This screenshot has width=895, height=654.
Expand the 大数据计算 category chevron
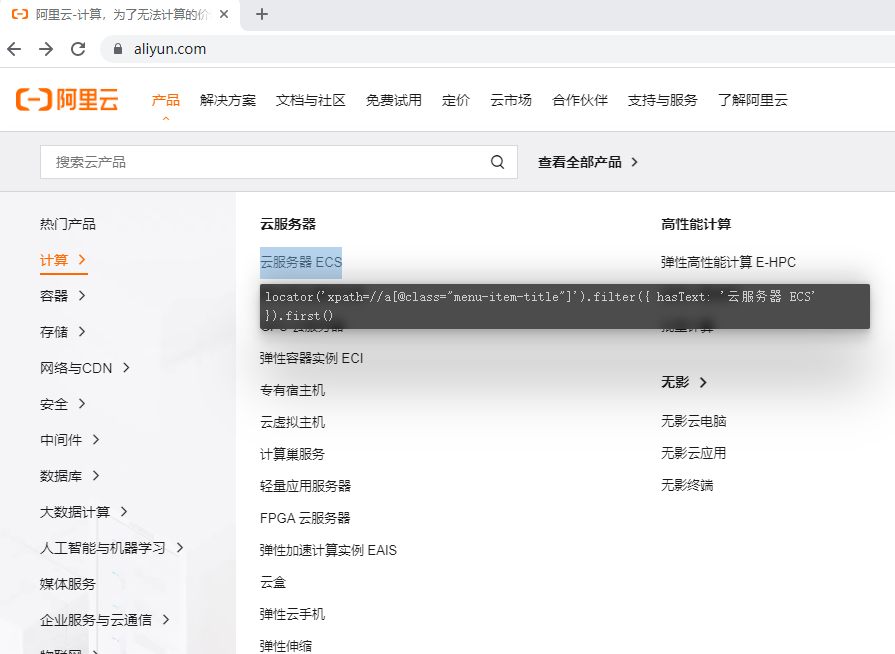[x=124, y=511]
